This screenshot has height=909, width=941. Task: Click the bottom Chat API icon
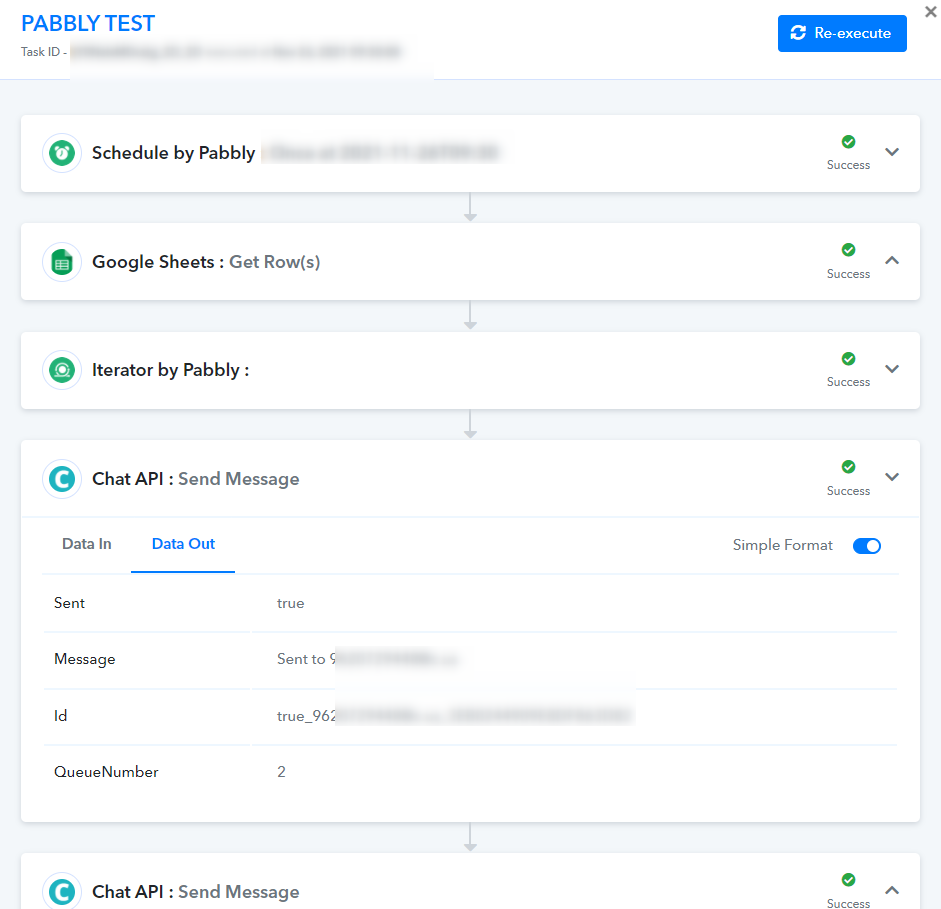coord(62,891)
